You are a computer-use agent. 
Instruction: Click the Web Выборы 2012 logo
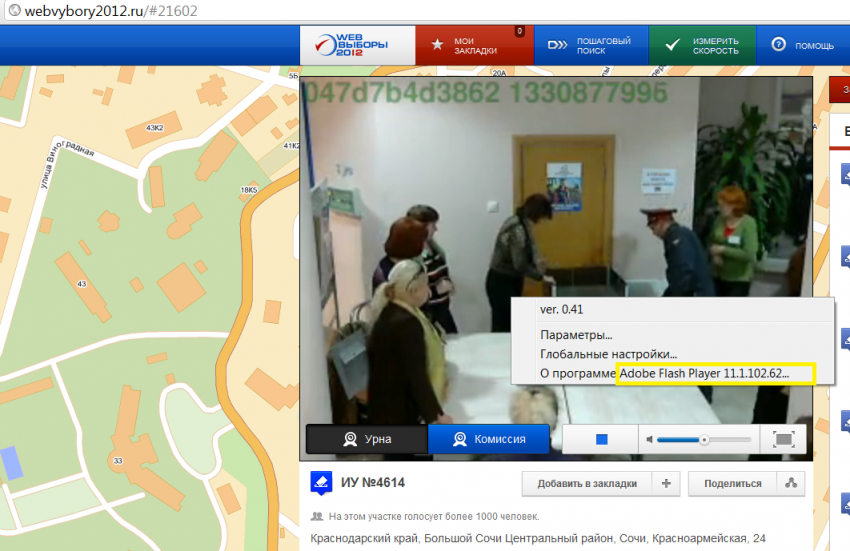(357, 45)
